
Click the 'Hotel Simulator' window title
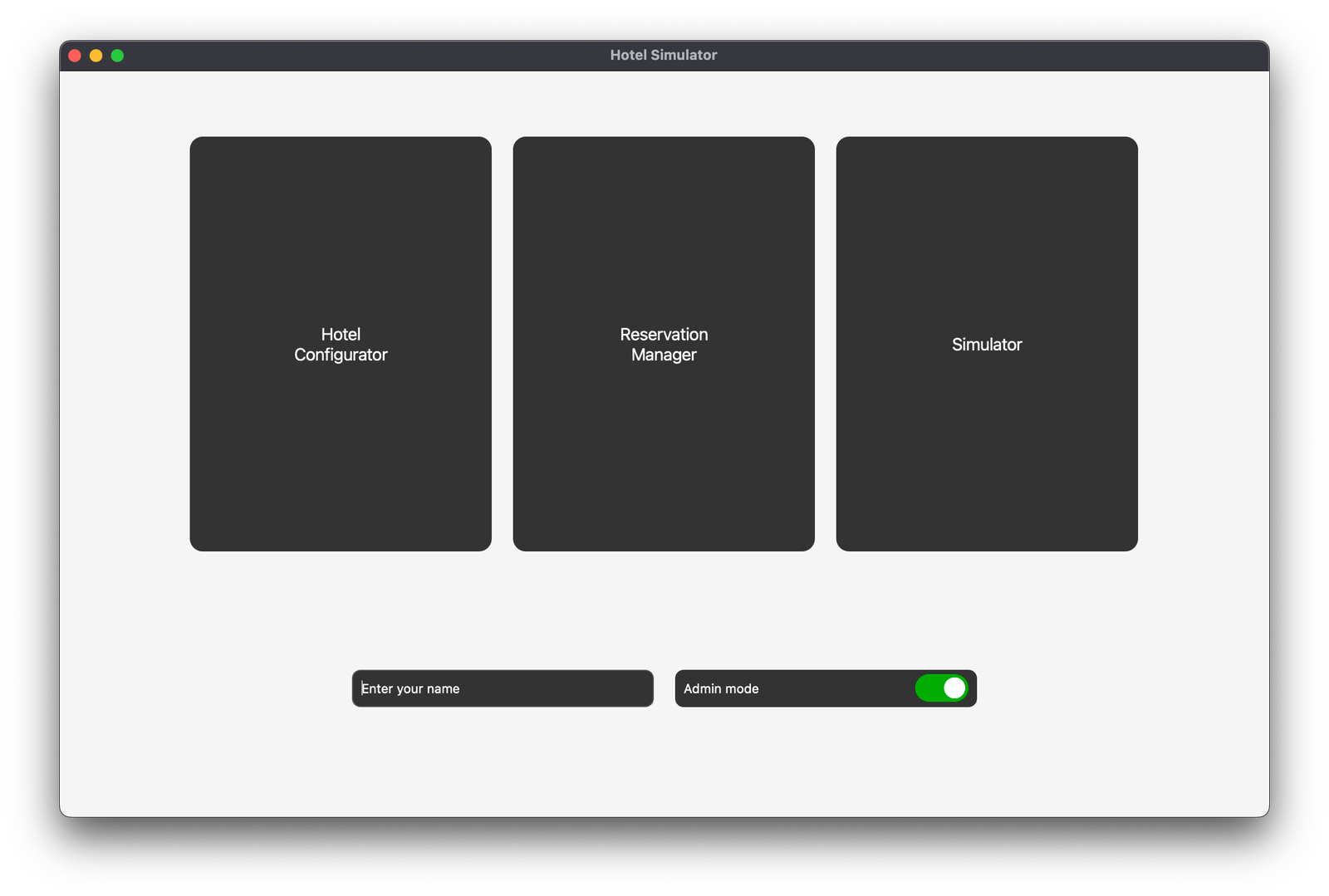pos(663,55)
